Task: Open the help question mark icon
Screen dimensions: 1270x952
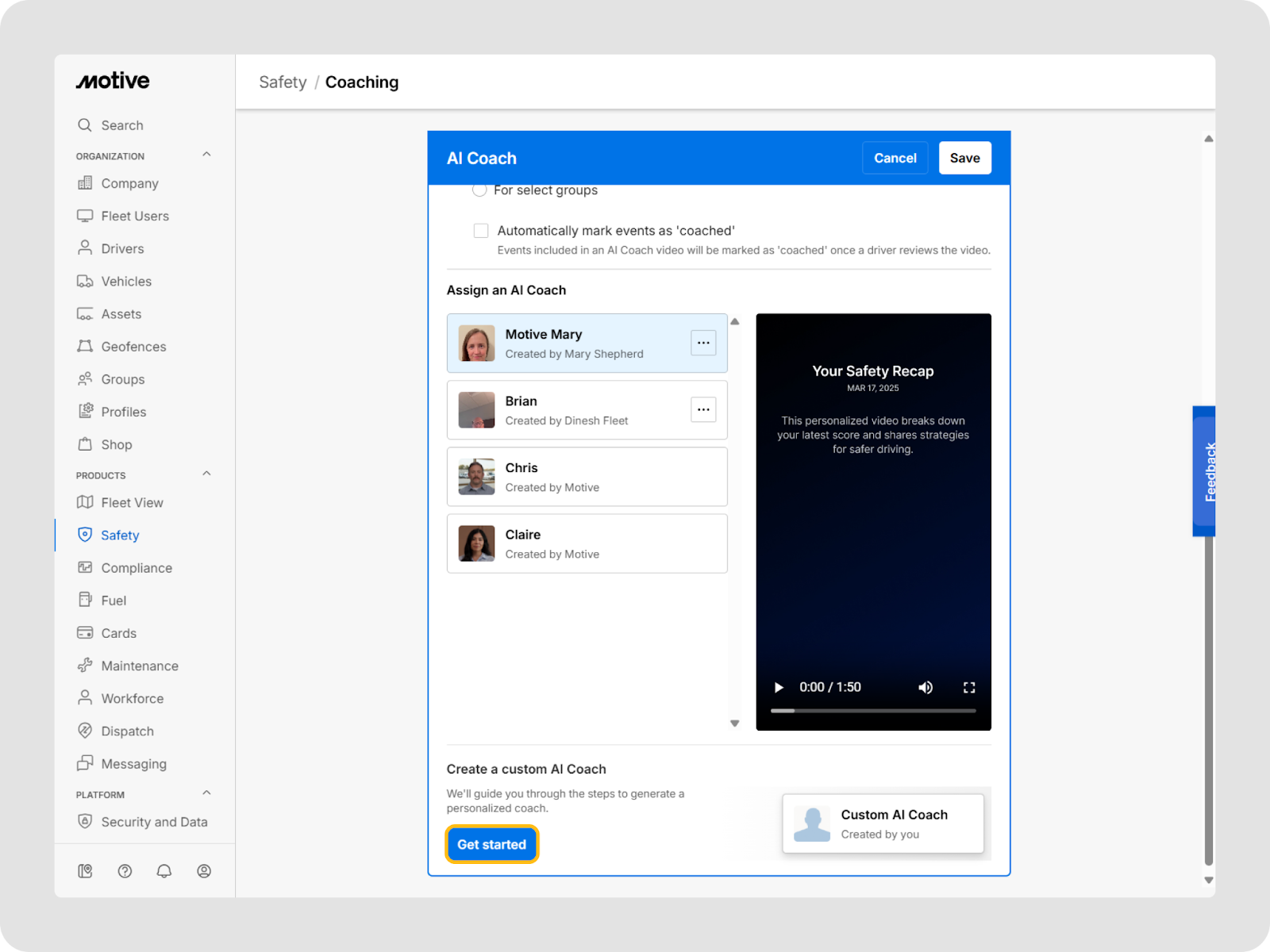Action: point(125,871)
